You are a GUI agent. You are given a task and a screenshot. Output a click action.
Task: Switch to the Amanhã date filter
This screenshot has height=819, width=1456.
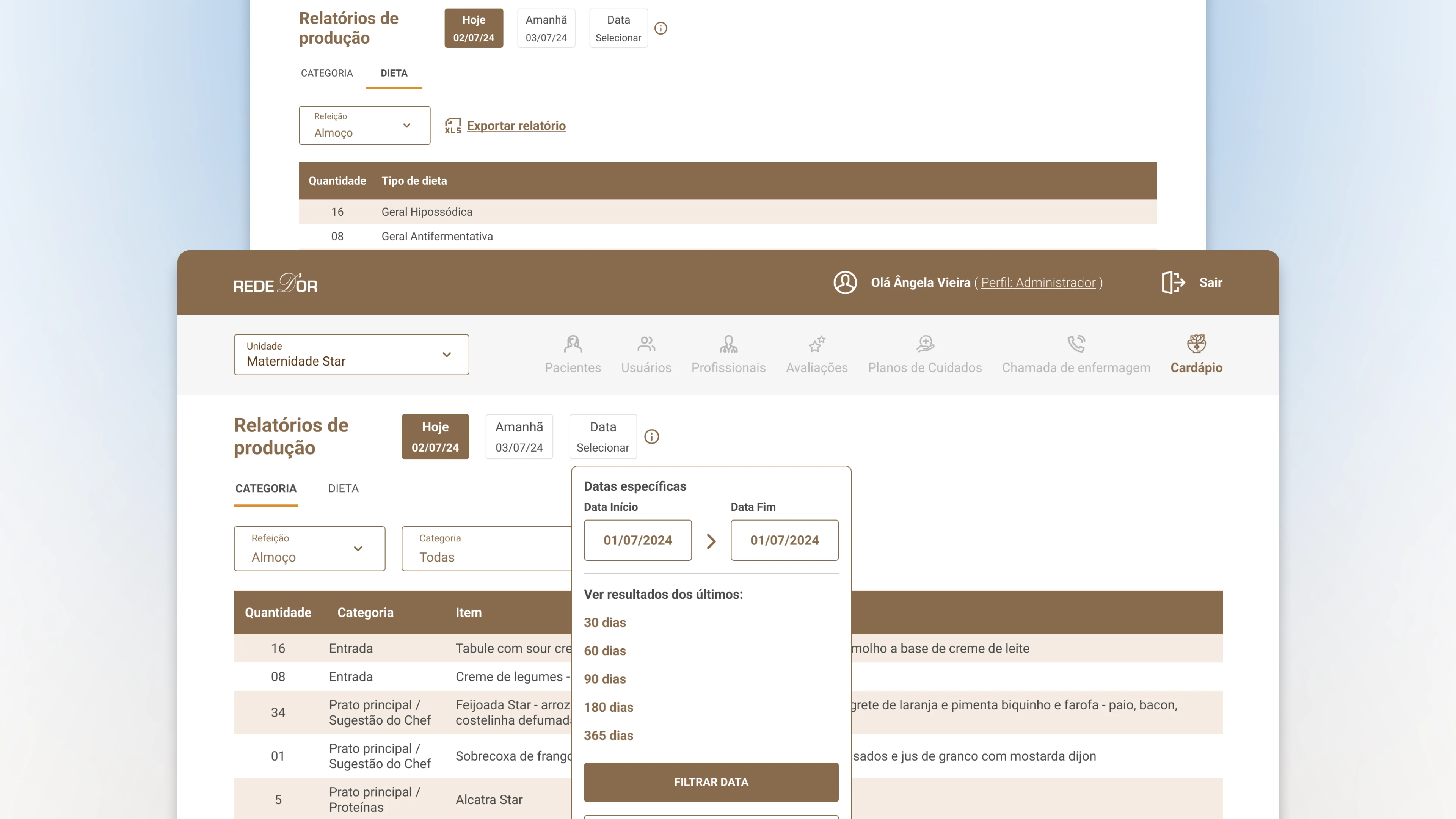(519, 436)
